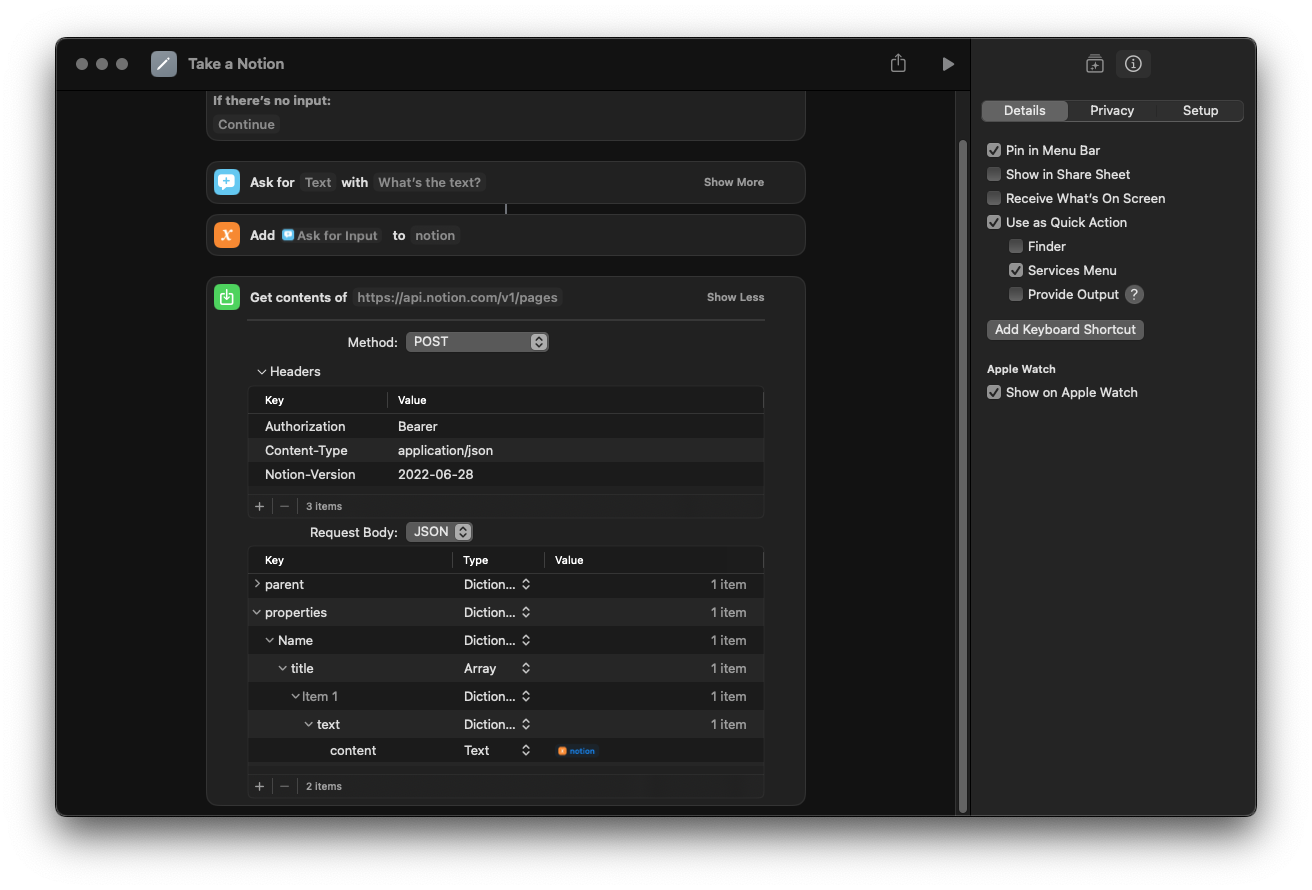Run the shortcut with the play button

(x=948, y=64)
